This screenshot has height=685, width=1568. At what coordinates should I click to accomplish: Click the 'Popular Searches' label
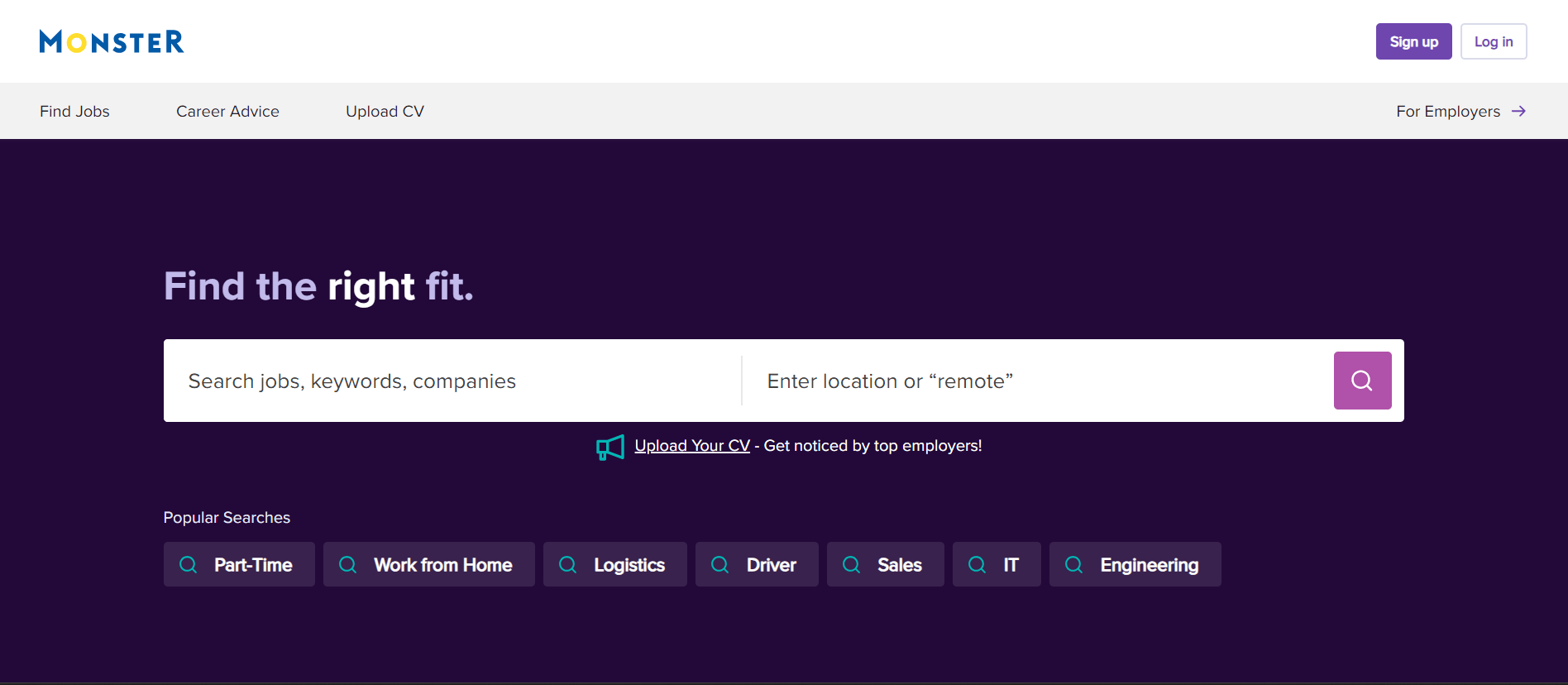(227, 517)
